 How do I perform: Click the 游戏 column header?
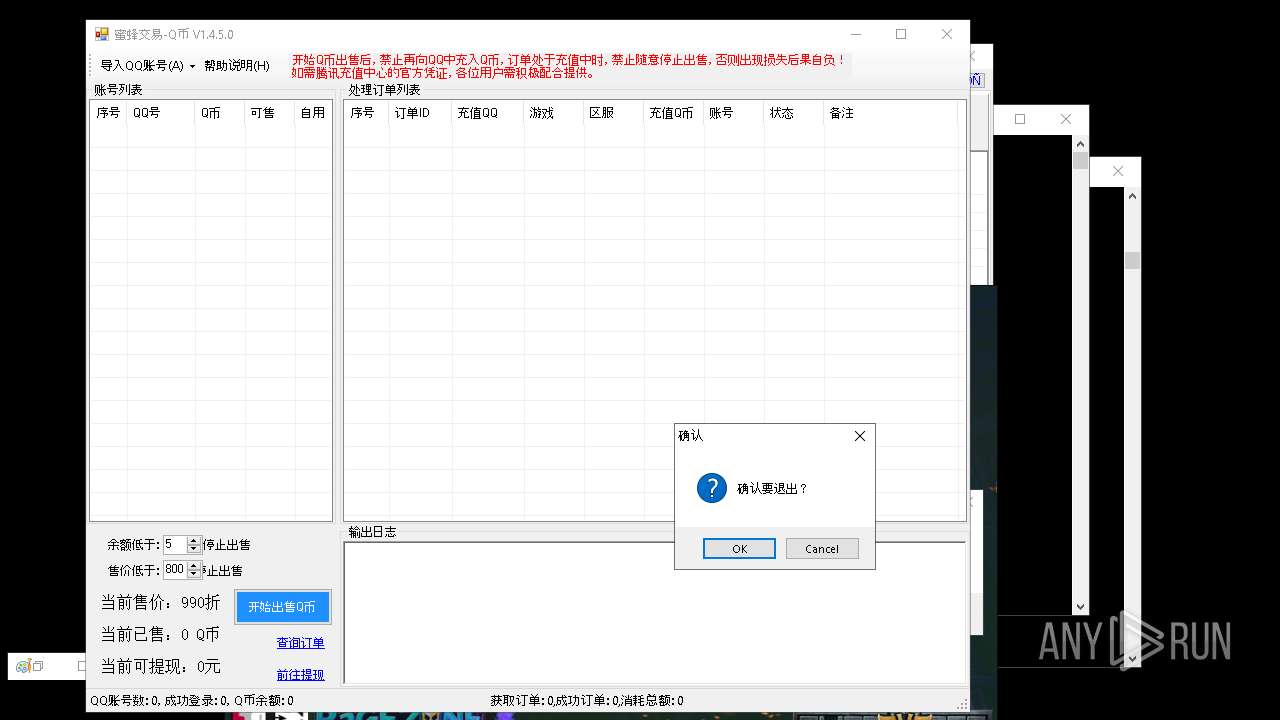tap(553, 113)
